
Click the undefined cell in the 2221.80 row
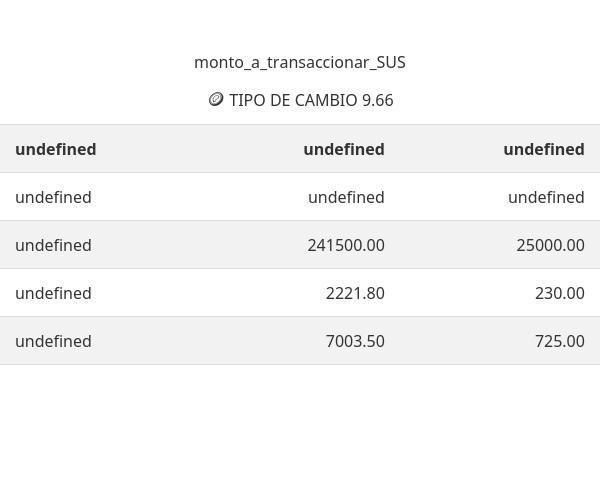tap(53, 293)
